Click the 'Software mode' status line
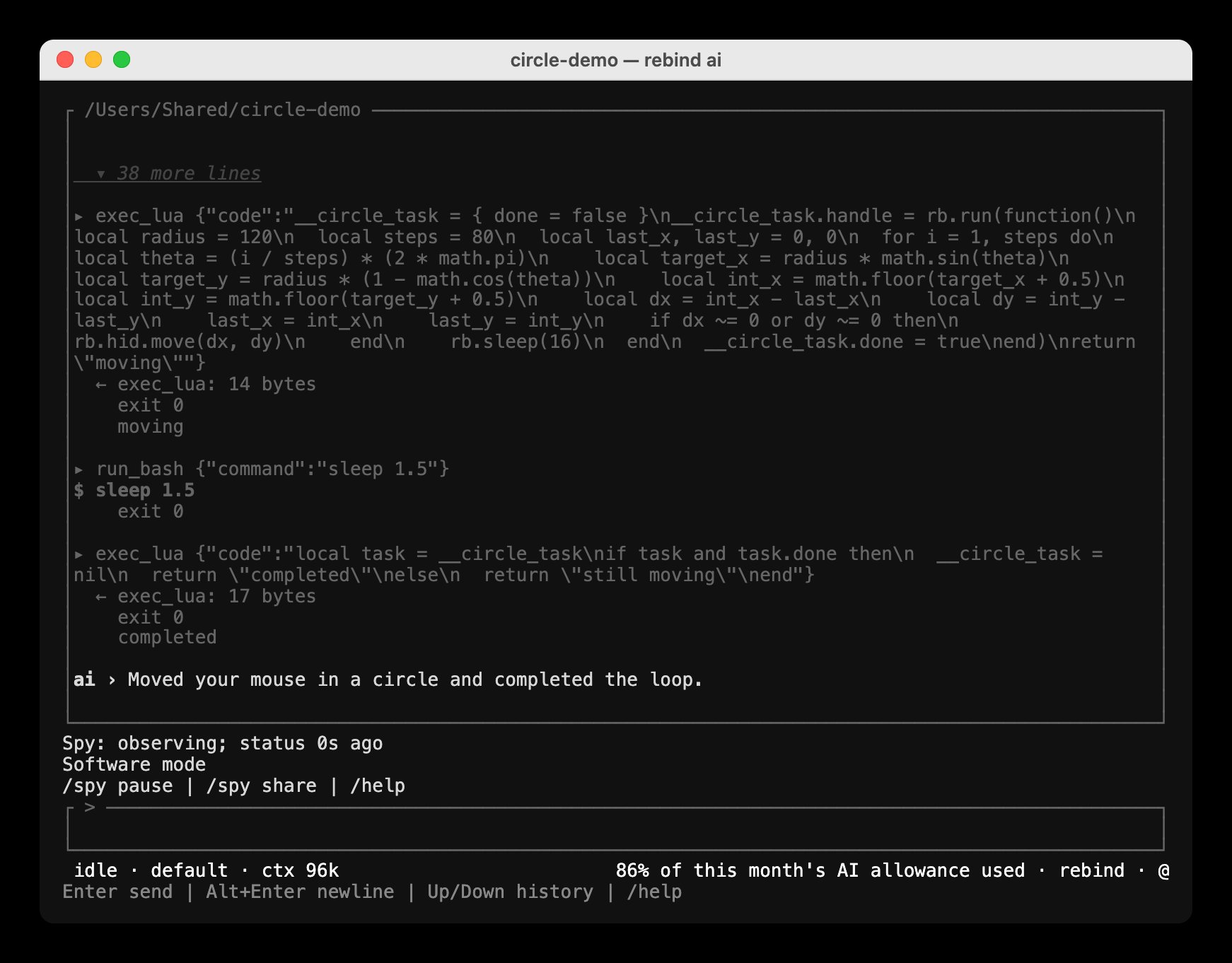Viewport: 1232px width, 963px height. [x=134, y=764]
